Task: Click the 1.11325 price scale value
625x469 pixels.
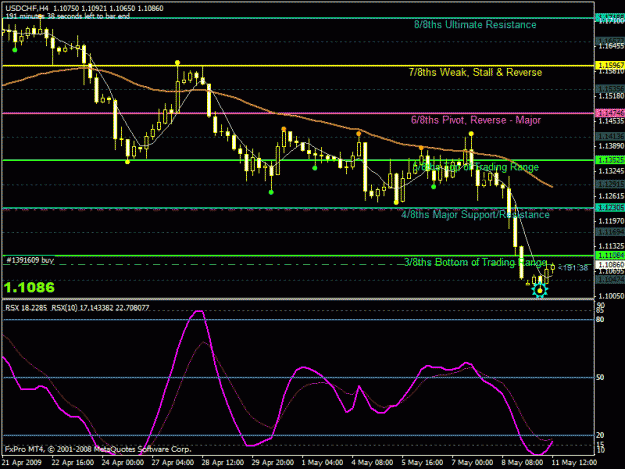Action: pyautogui.click(x=611, y=246)
